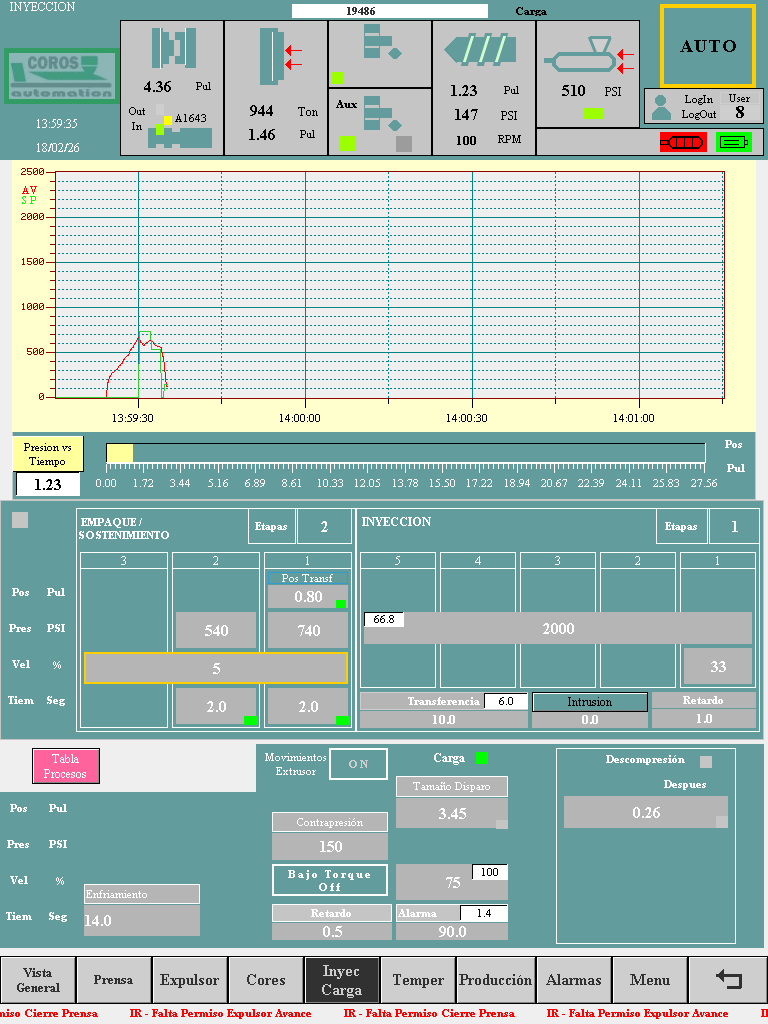Toggle Movimientos Extrusor ON switch
This screenshot has width=768, height=1024.
358,763
